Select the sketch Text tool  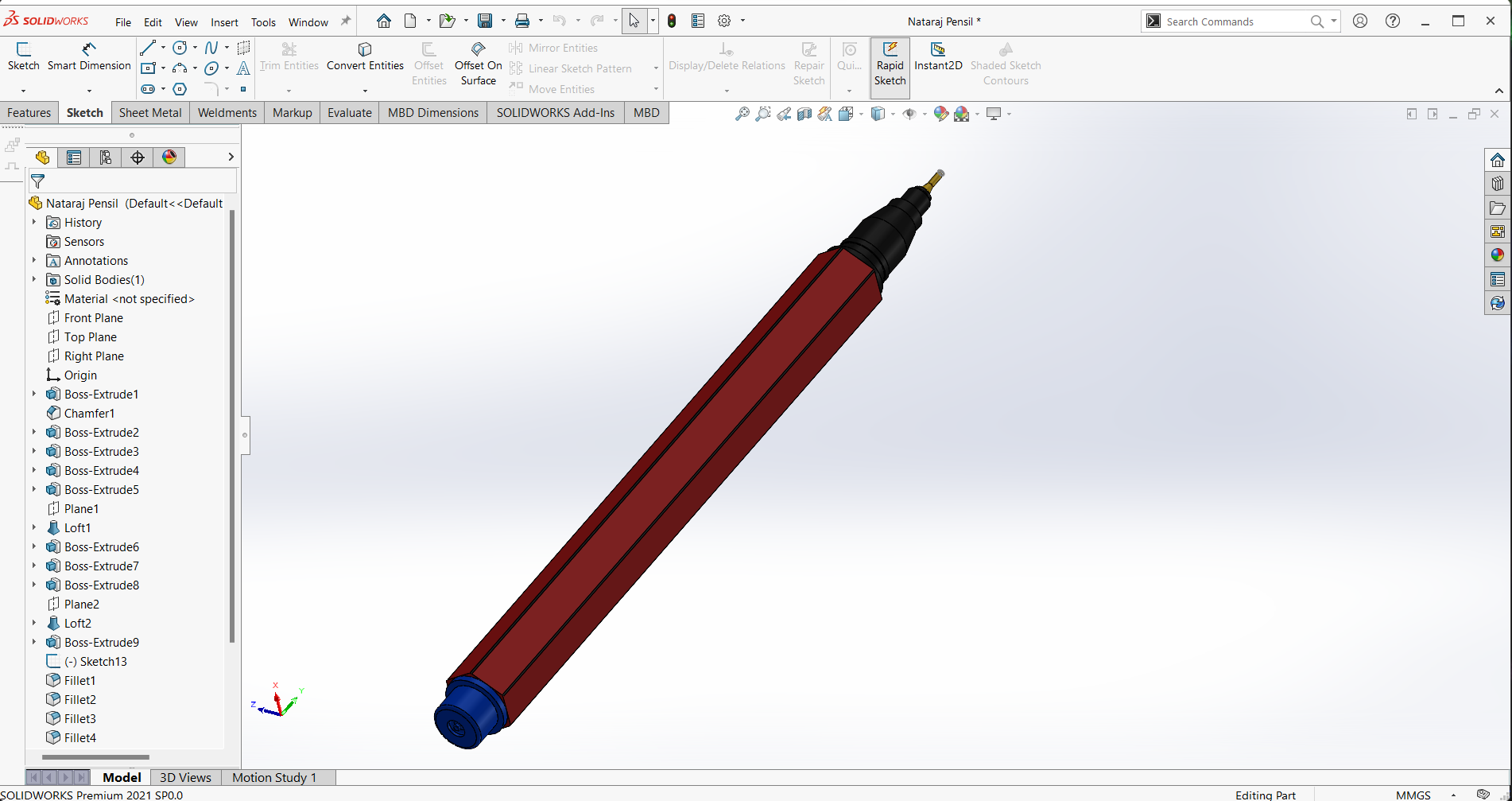point(243,68)
